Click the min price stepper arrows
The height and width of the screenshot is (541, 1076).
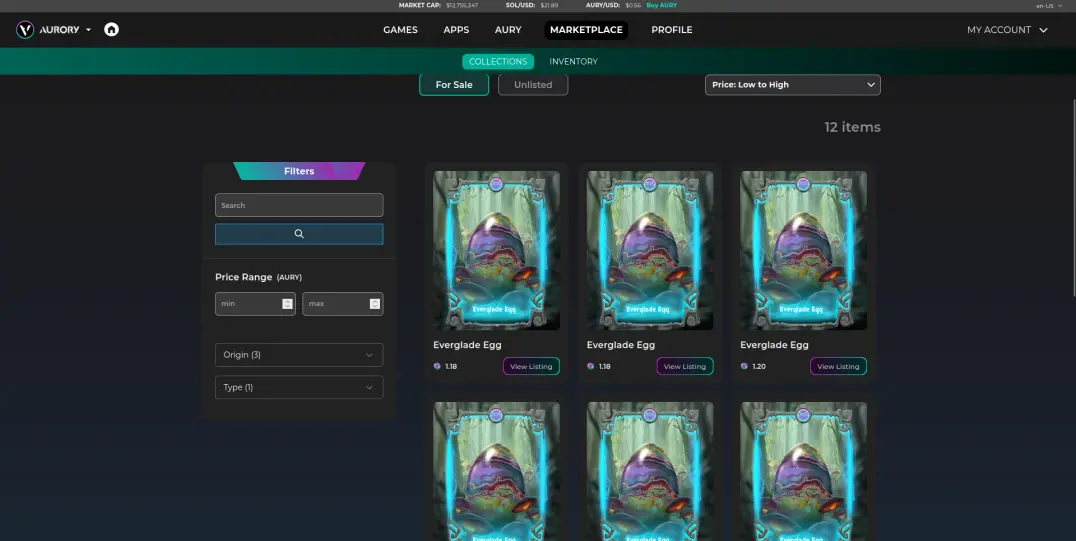coord(288,303)
